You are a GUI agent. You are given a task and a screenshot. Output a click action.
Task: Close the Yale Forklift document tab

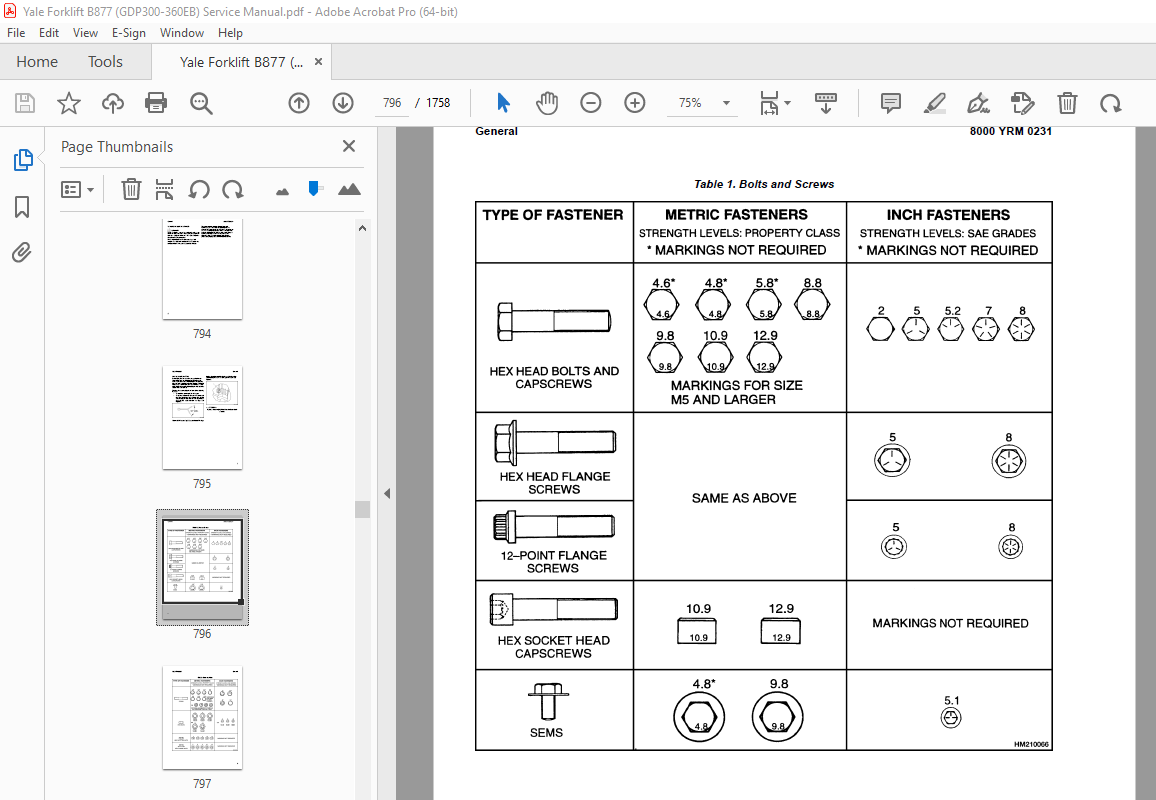pos(318,62)
